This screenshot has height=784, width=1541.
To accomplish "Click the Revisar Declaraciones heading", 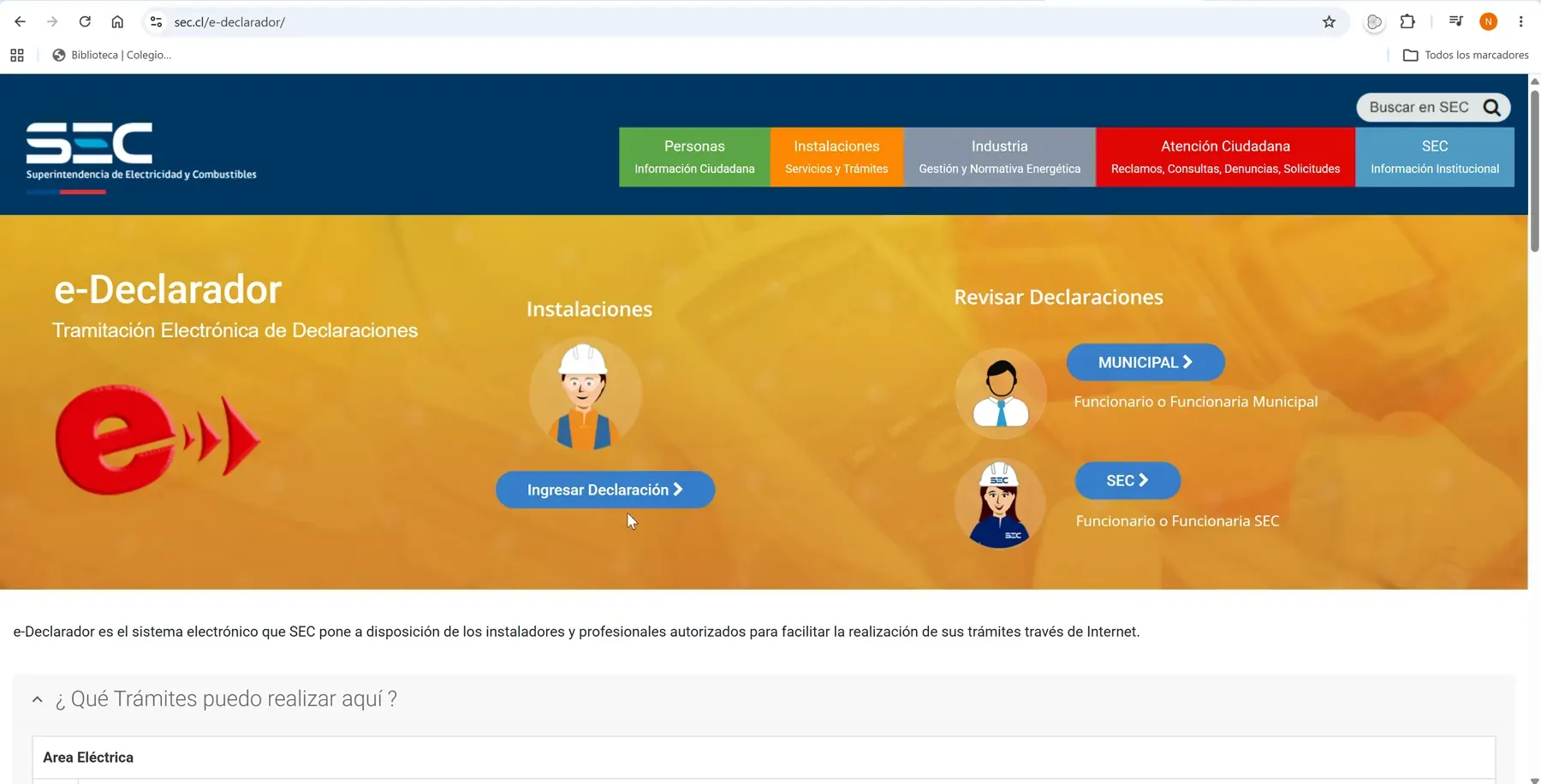I will [1058, 297].
